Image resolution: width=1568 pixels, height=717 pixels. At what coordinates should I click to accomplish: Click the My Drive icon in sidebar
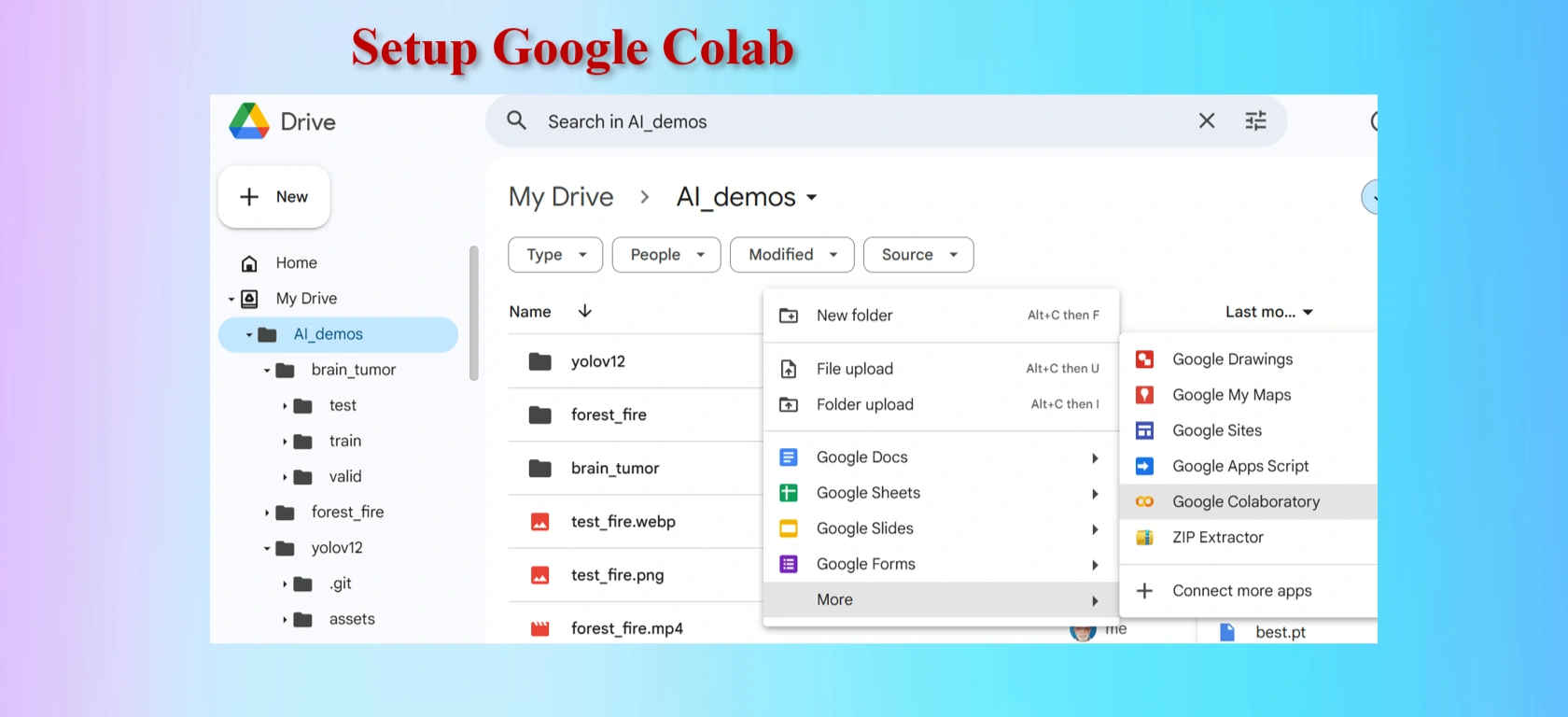249,299
